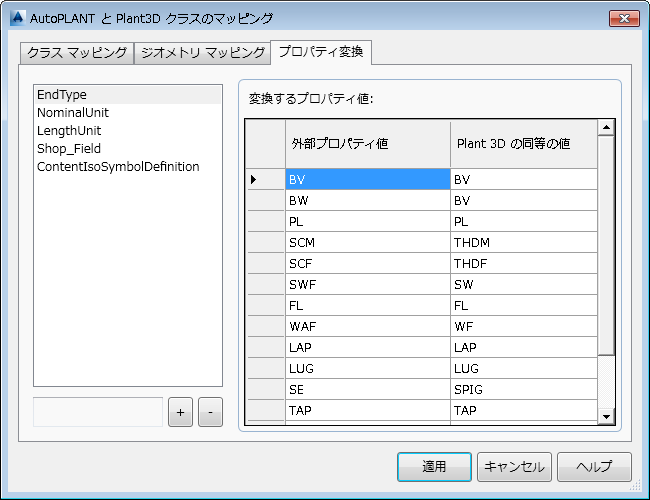Click the キャンセル button
The height and width of the screenshot is (500, 650).
coord(514,467)
